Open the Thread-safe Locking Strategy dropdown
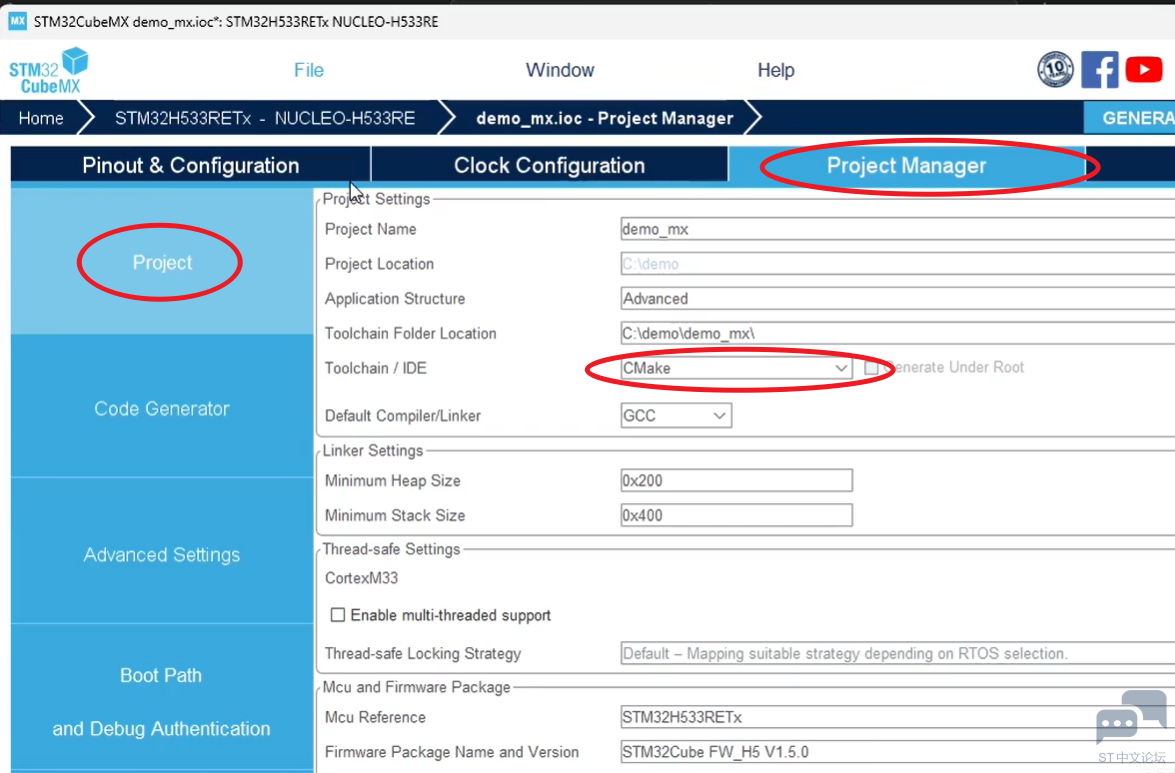The image size is (1175, 773). pos(898,654)
